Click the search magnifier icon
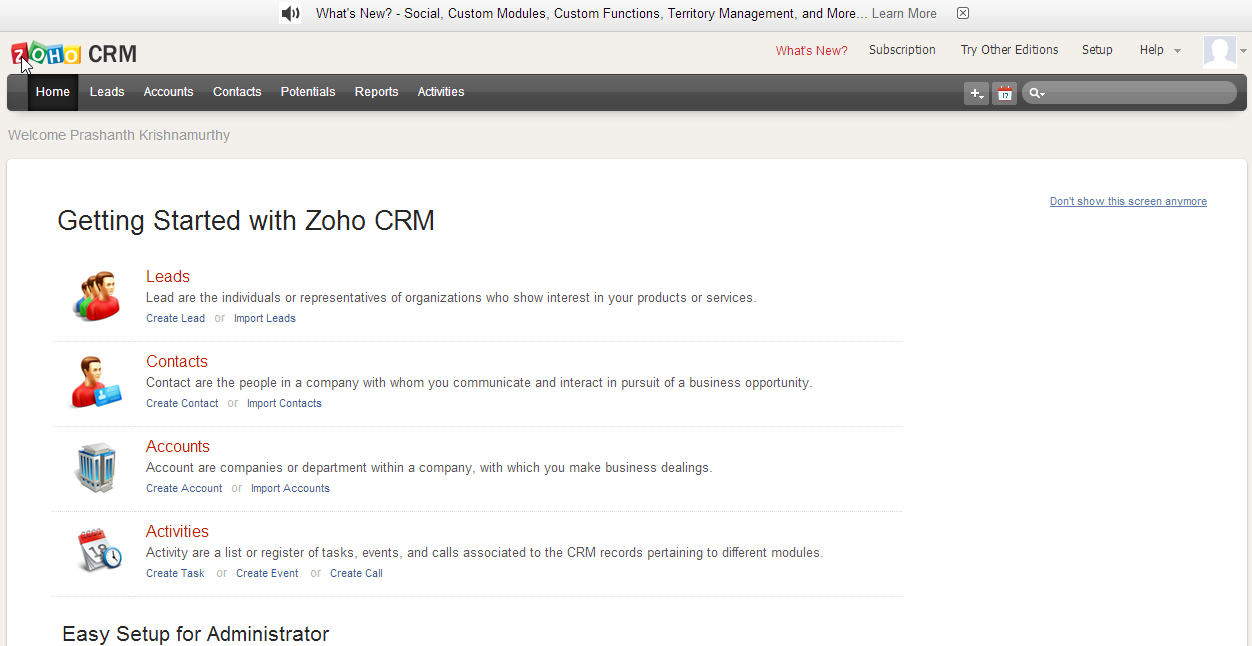 1035,93
